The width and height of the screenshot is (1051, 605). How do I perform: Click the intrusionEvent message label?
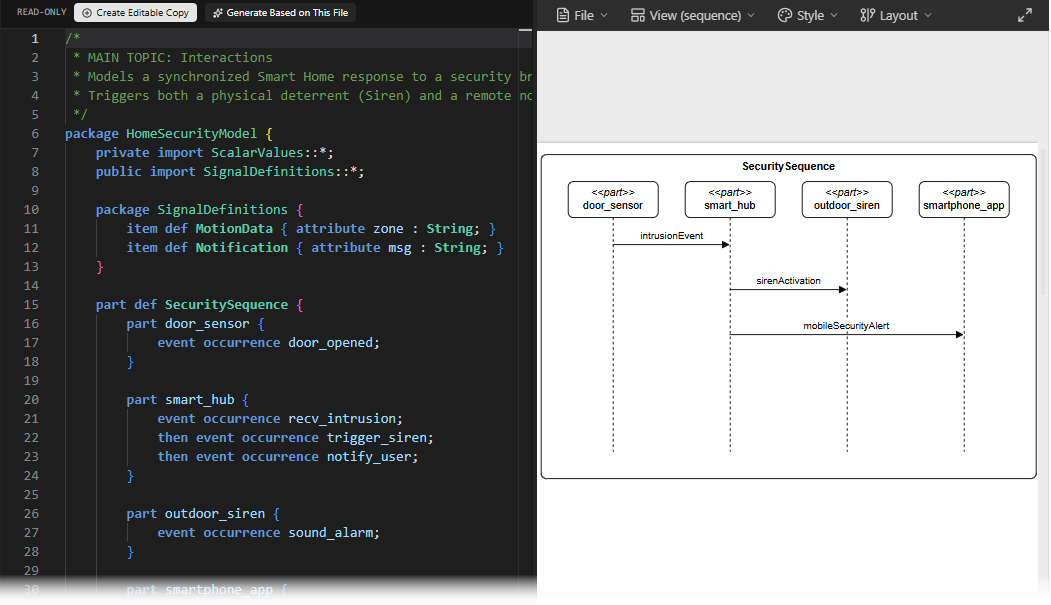click(671, 236)
